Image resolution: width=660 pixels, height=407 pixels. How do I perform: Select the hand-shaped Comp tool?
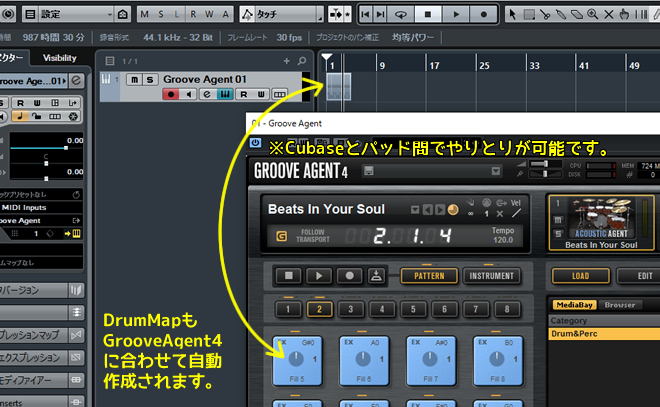coord(625,14)
